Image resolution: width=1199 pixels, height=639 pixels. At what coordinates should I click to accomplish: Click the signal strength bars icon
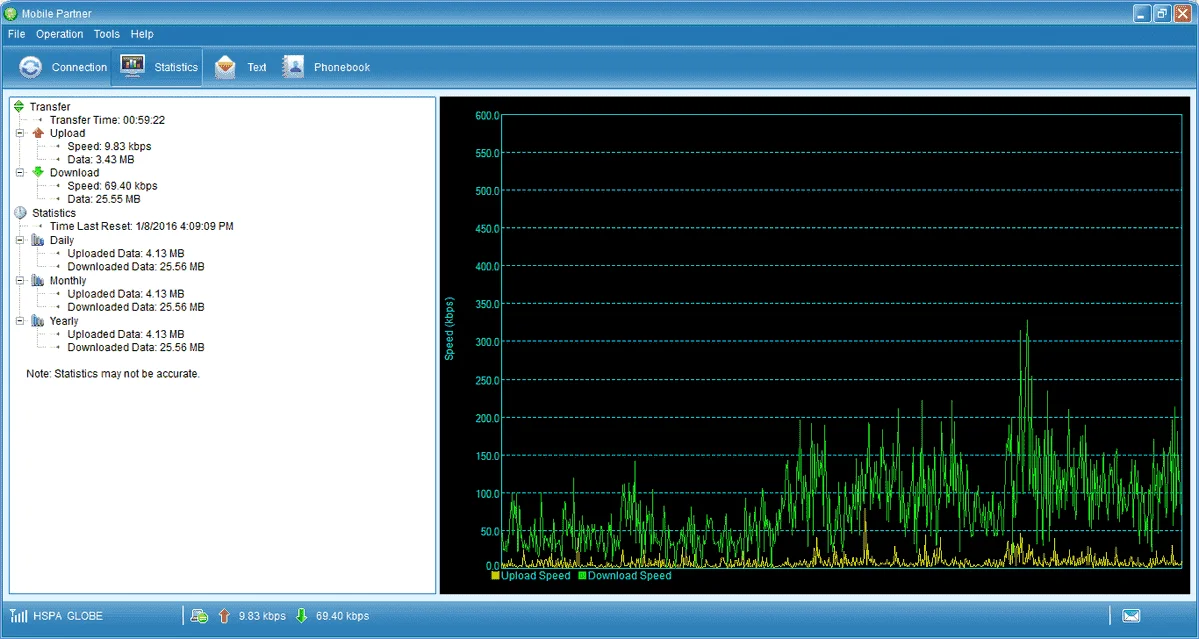coord(19,615)
